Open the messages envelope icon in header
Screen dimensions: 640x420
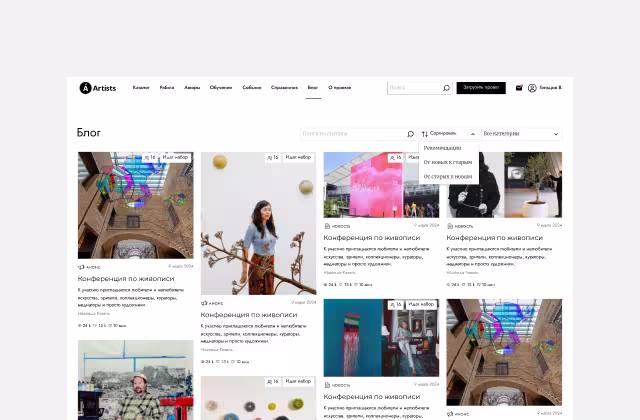tap(519, 88)
